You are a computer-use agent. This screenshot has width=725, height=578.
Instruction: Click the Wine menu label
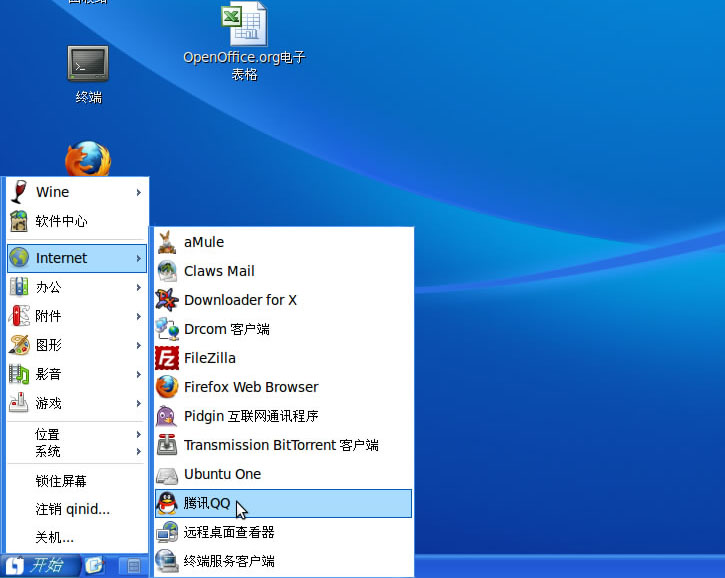pos(53,192)
